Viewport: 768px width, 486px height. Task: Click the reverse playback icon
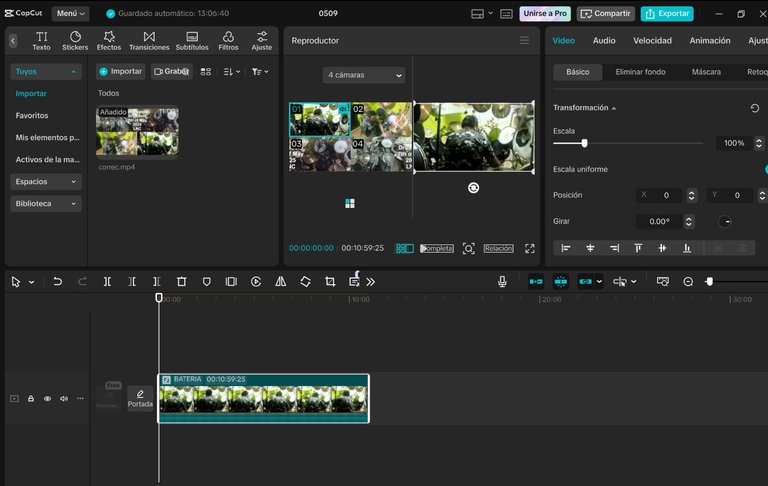[256, 282]
